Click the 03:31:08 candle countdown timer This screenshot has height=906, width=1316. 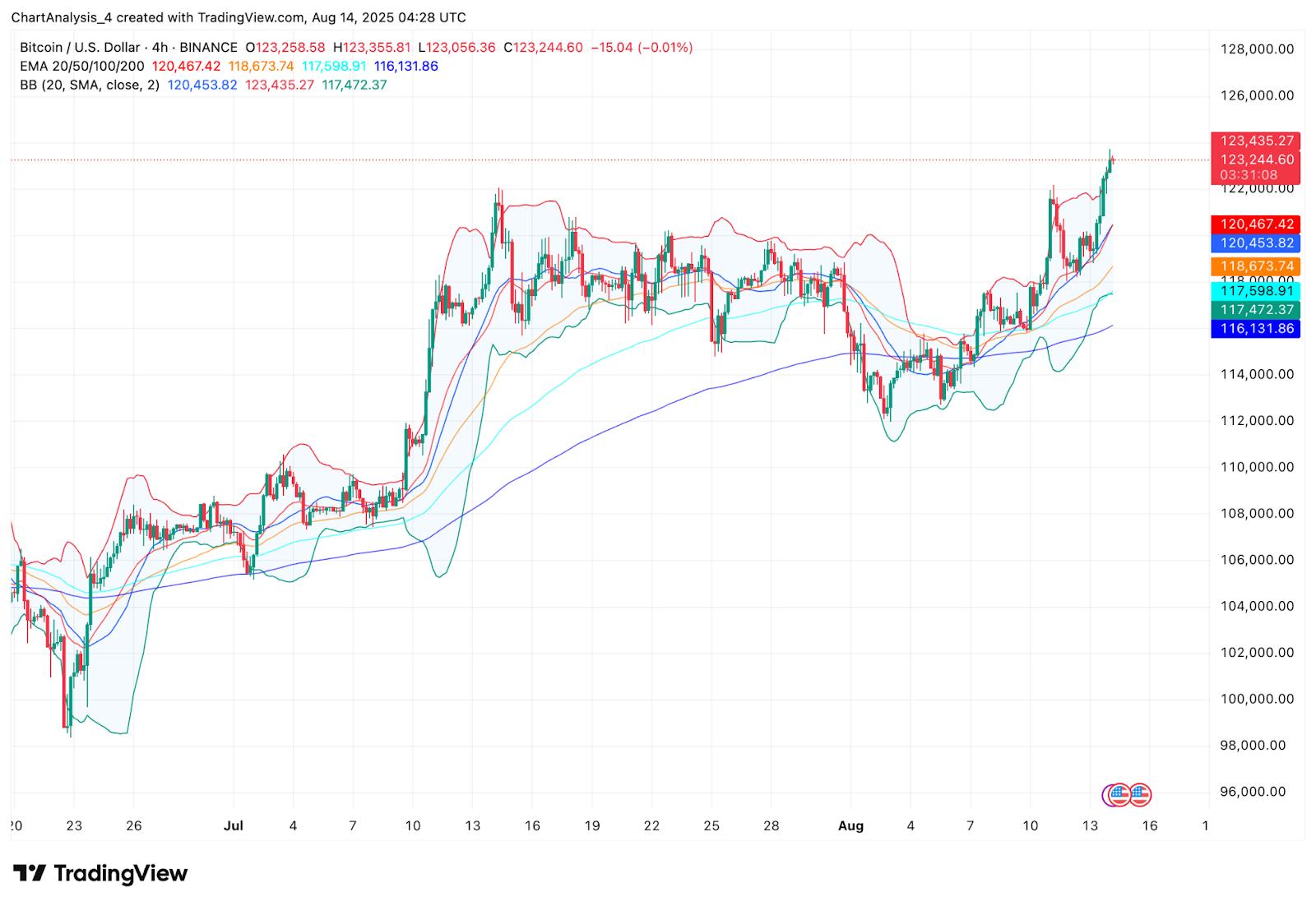(x=1249, y=175)
